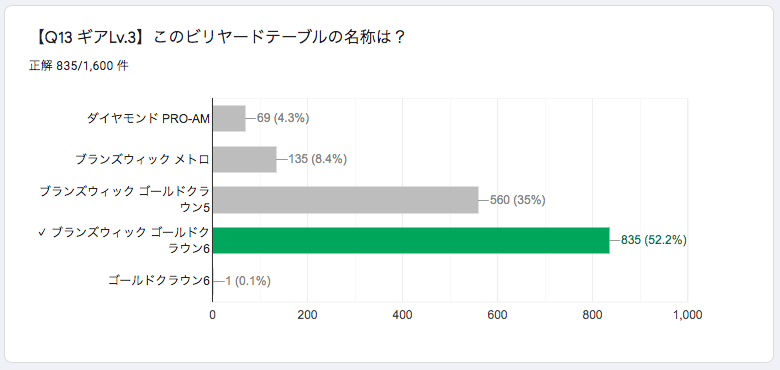This screenshot has width=780, height=370.
Task: Click the ダイヤモンド PRO-AM axis label
Action: pyautogui.click(x=148, y=118)
